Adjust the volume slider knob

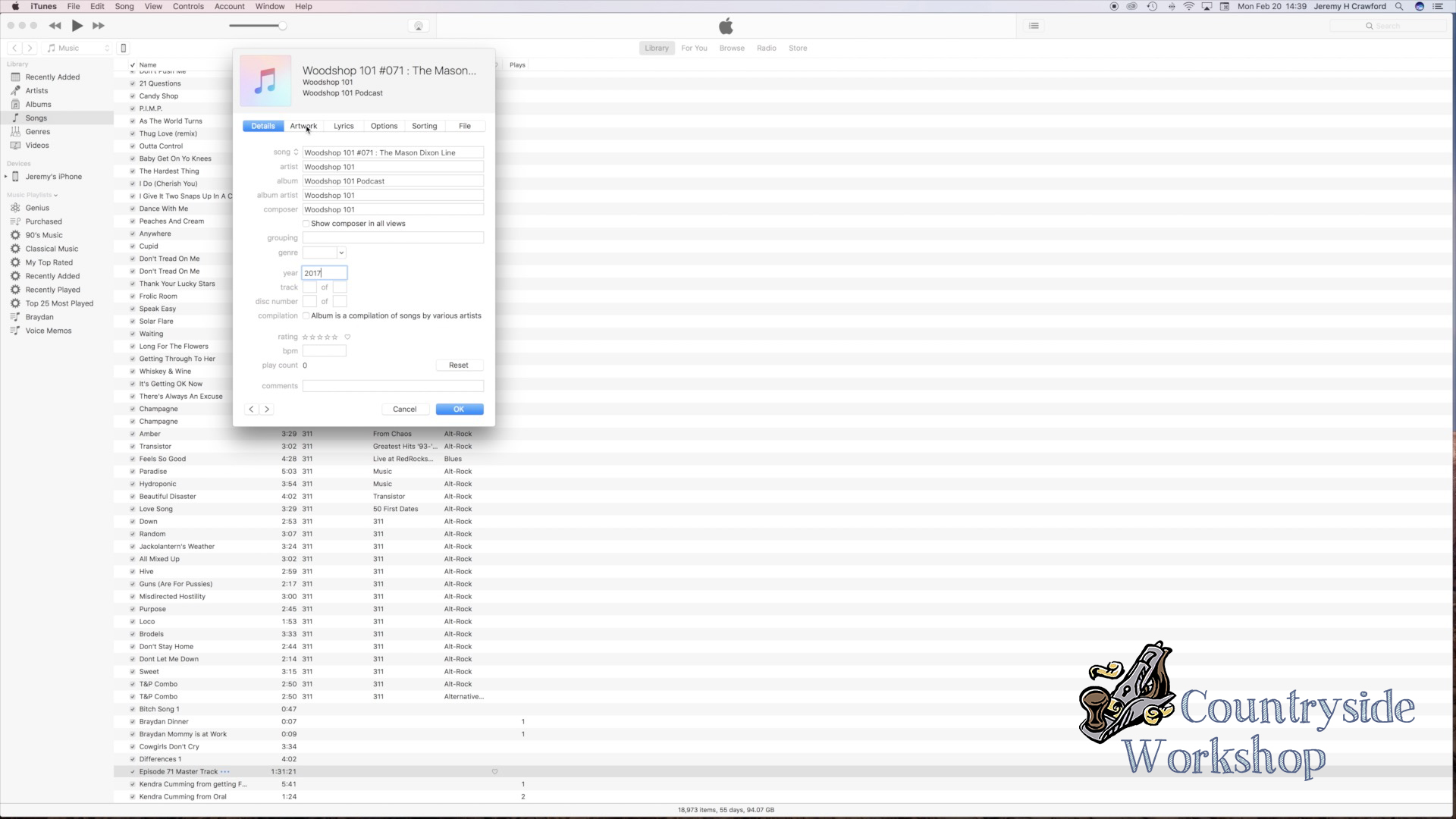(282, 26)
